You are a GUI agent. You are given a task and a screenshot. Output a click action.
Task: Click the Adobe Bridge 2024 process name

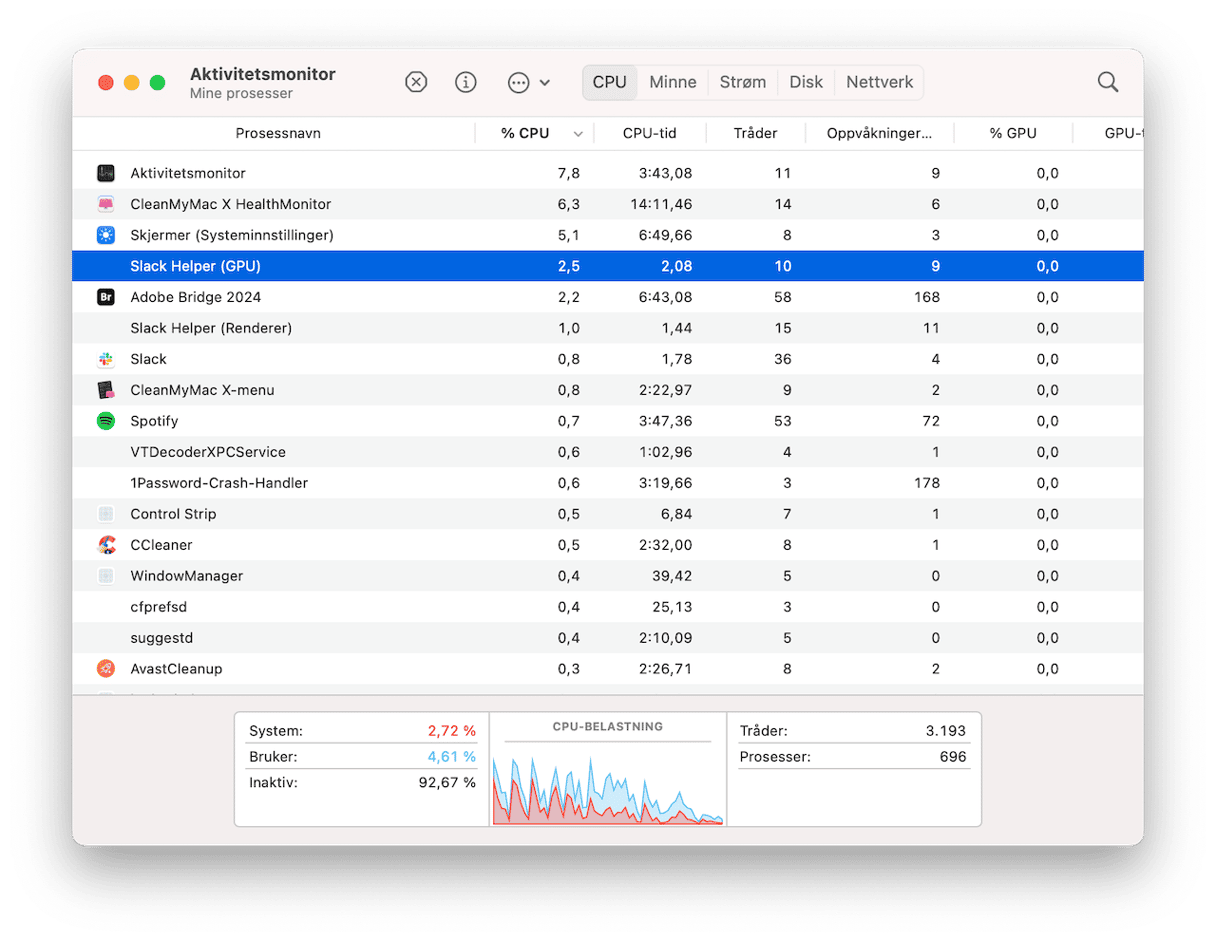pos(196,297)
